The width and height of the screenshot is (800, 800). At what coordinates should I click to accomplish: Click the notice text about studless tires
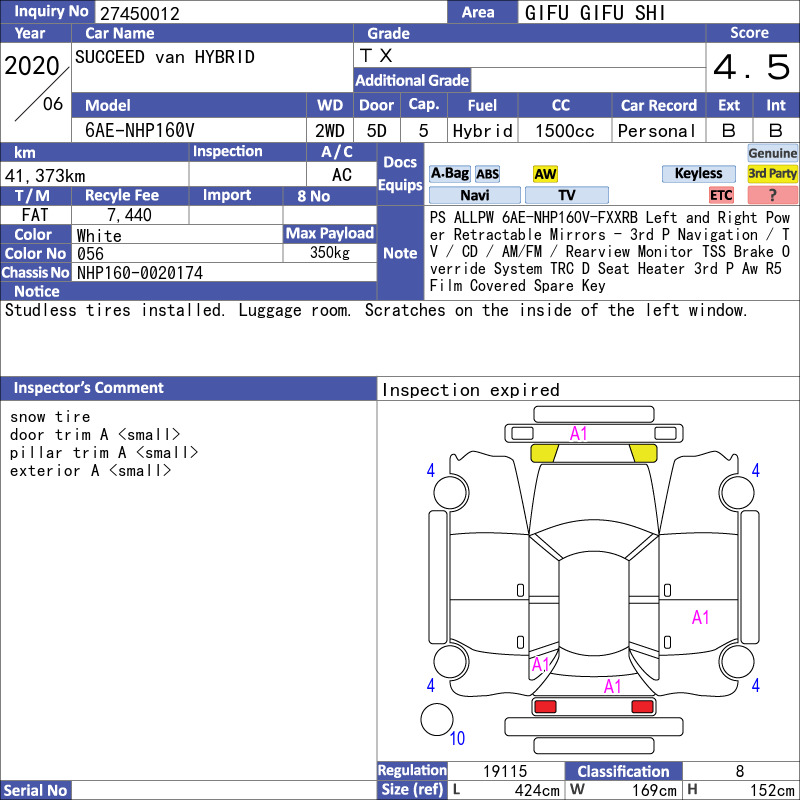376,310
